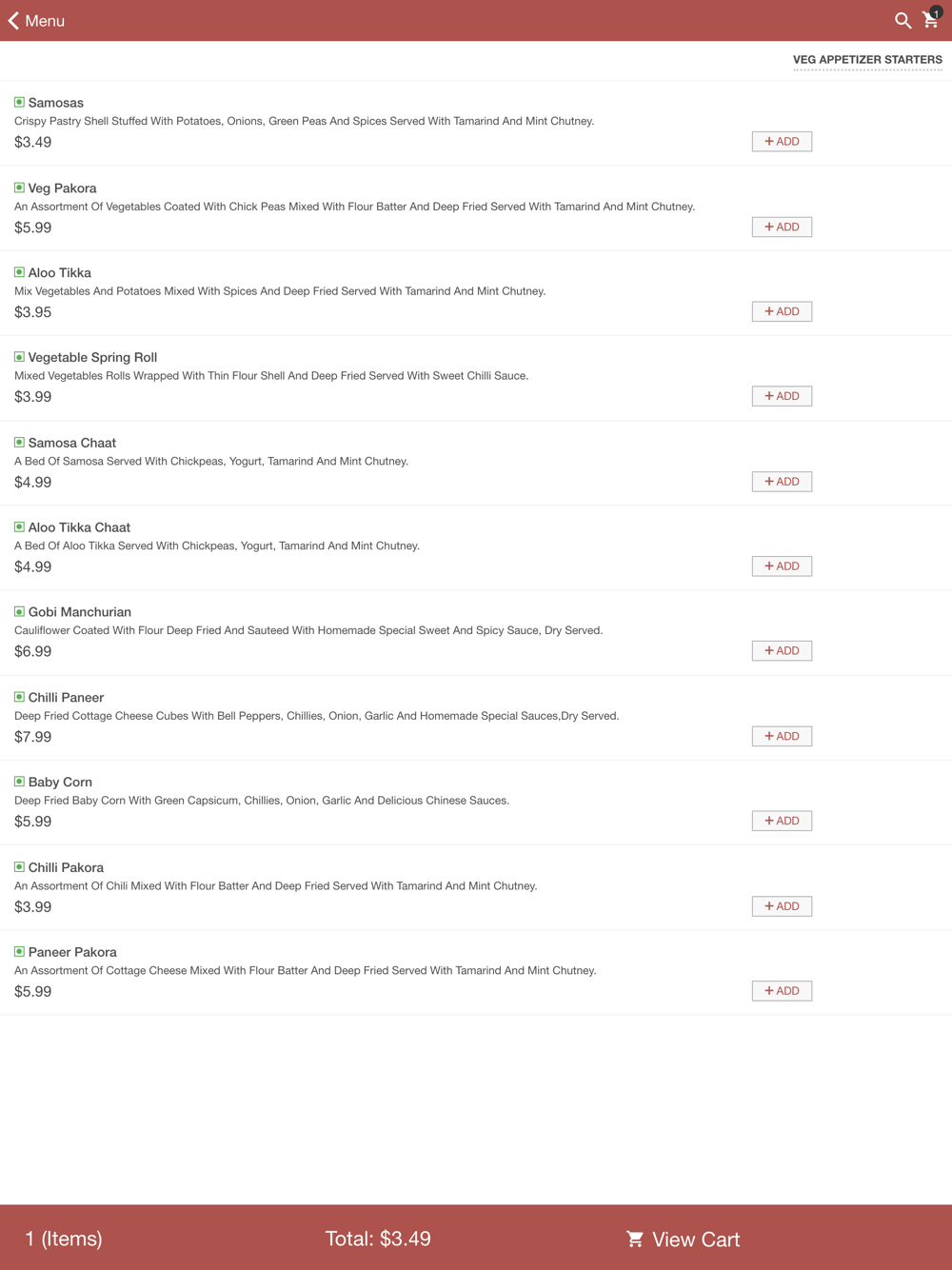The image size is (952, 1270).
Task: Tap the veg indicator icon beside Paneer Pakora
Action: [19, 951]
